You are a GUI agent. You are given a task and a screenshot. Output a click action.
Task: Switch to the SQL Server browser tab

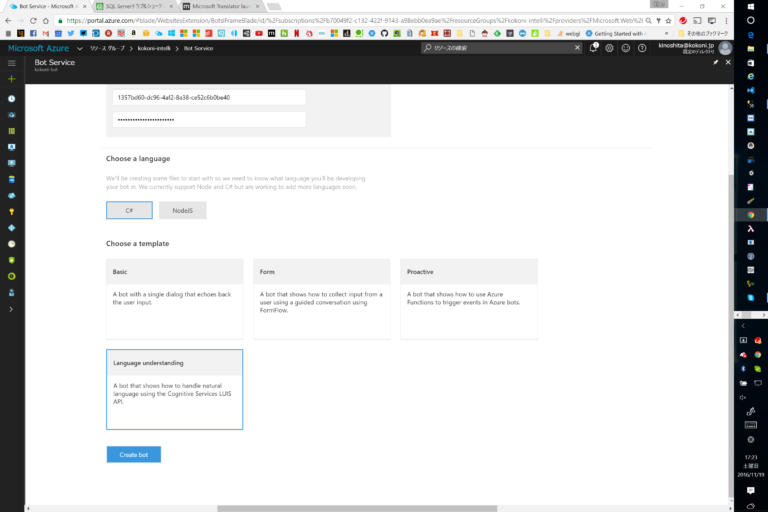134,6
